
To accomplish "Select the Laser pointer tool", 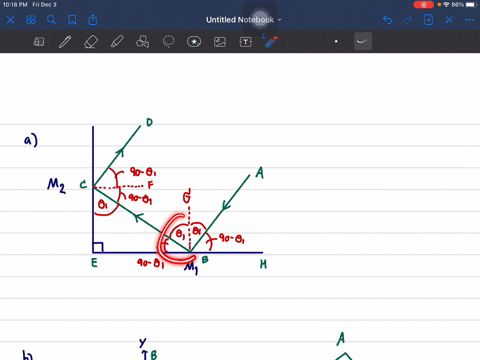I will [271, 42].
